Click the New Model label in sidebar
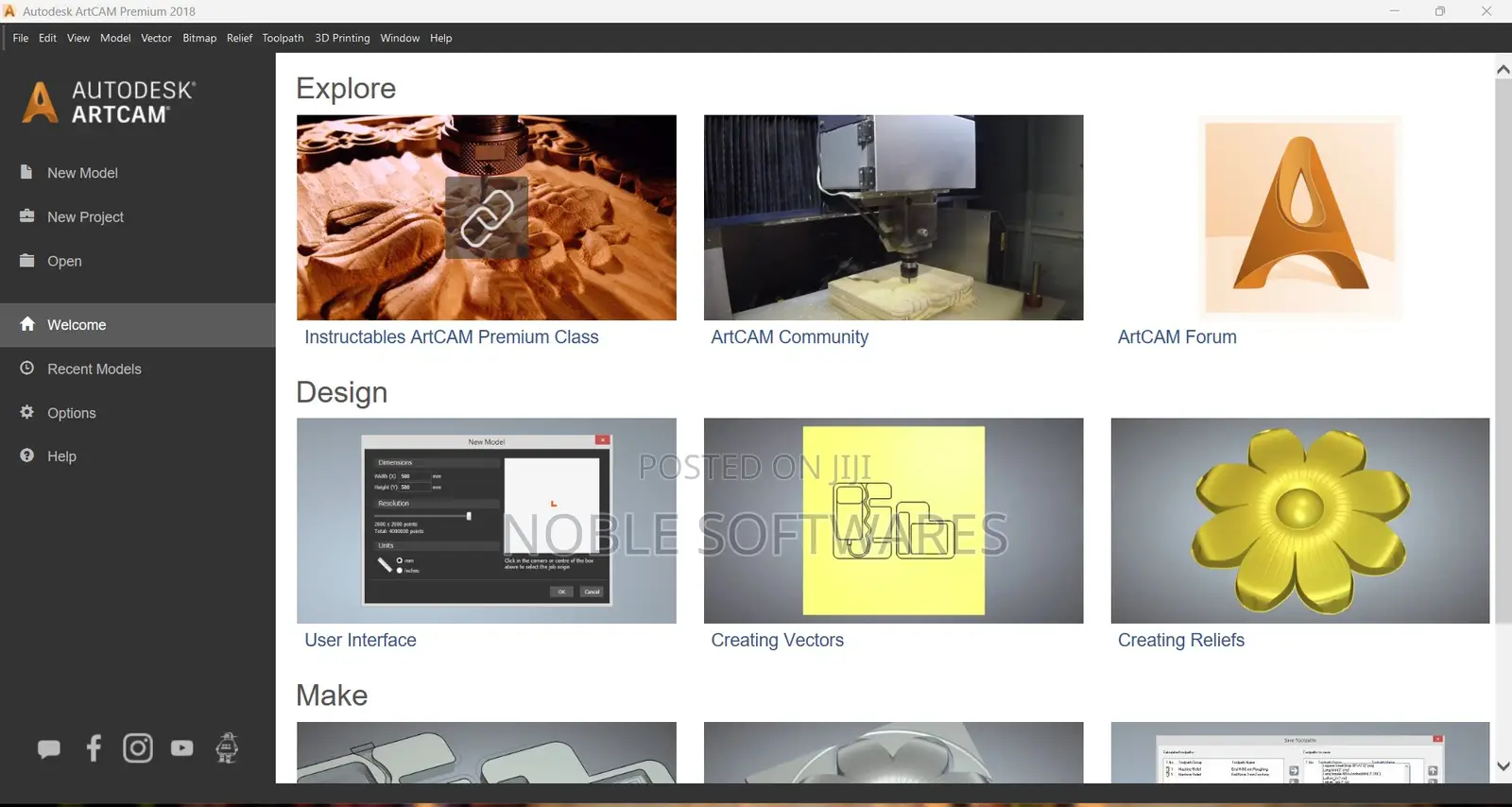This screenshot has height=807, width=1512. pos(82,173)
